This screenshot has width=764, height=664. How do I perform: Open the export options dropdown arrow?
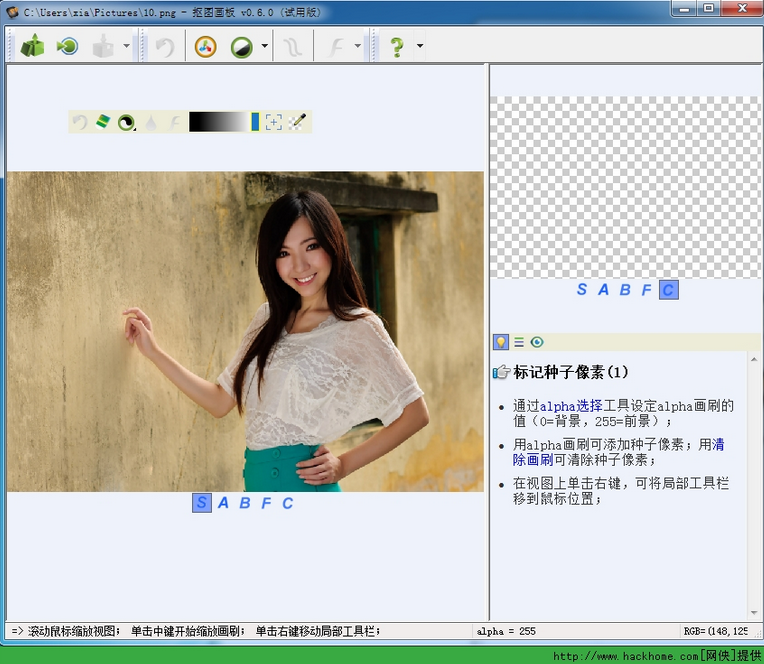(126, 46)
